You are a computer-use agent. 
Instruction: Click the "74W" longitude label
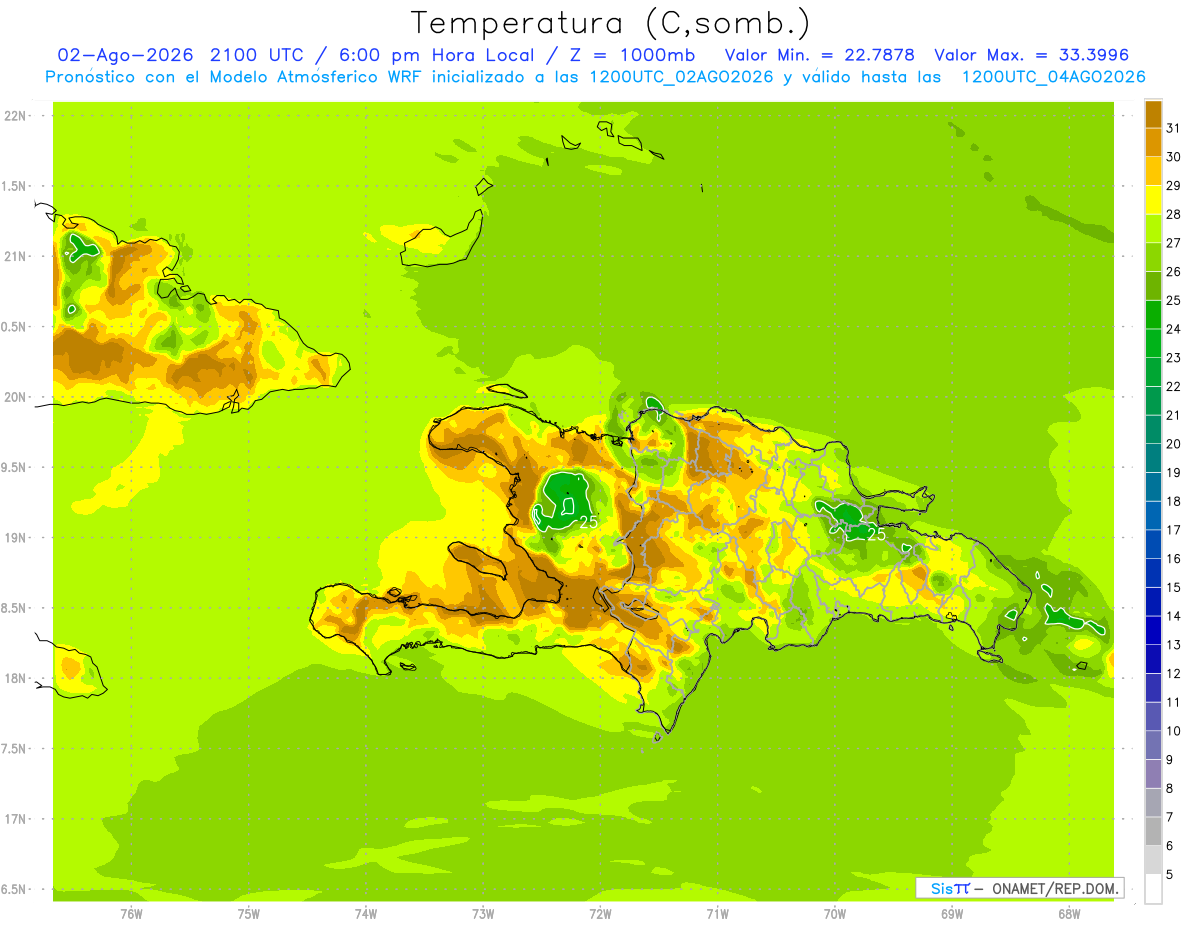coord(366,914)
